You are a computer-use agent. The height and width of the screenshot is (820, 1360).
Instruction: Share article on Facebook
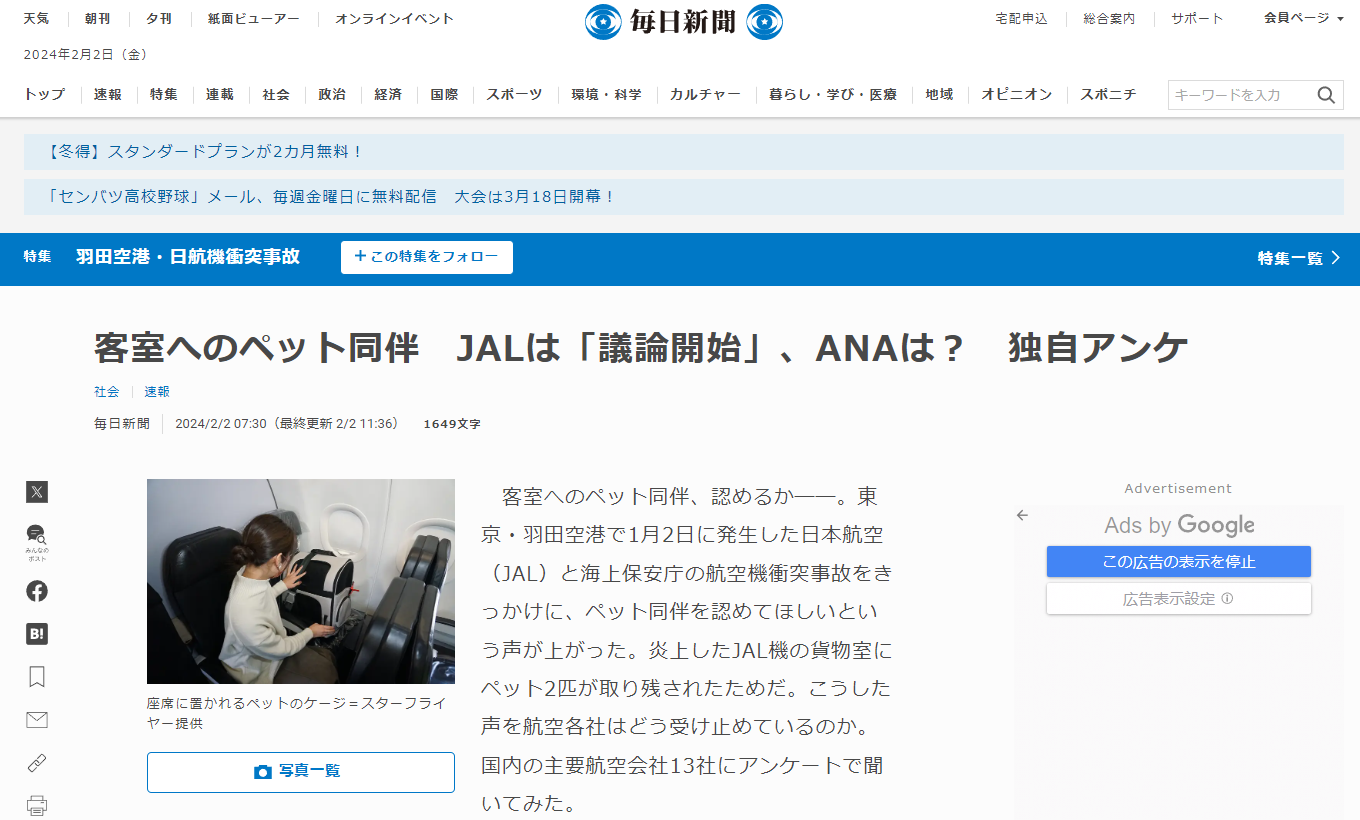[37, 591]
